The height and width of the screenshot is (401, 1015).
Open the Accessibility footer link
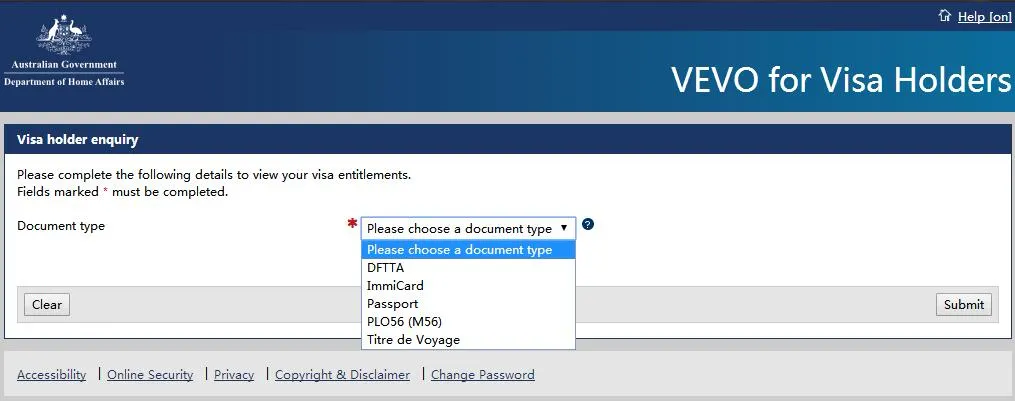[52, 375]
